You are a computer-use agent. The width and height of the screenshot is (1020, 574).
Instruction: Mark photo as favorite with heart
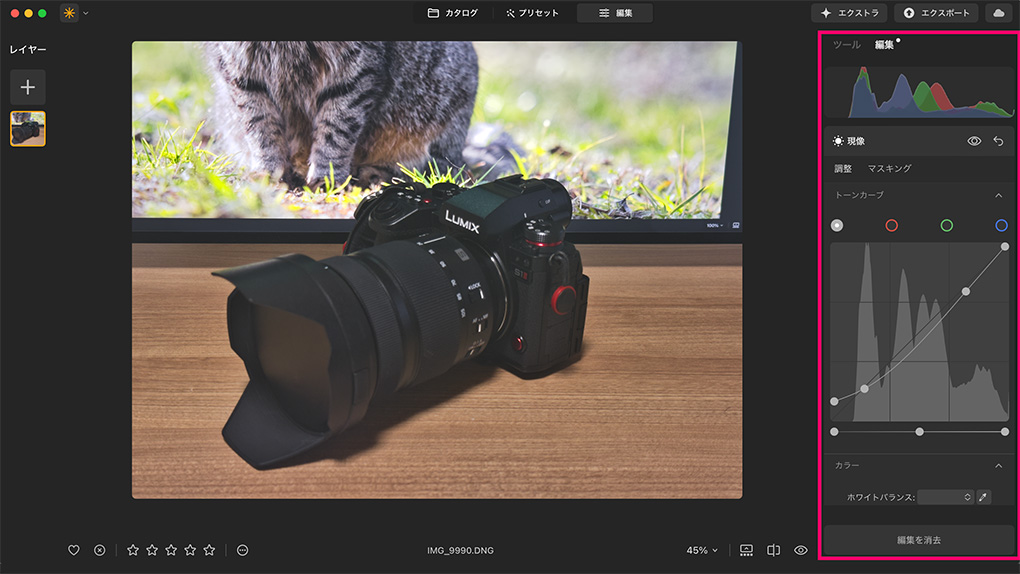point(74,551)
